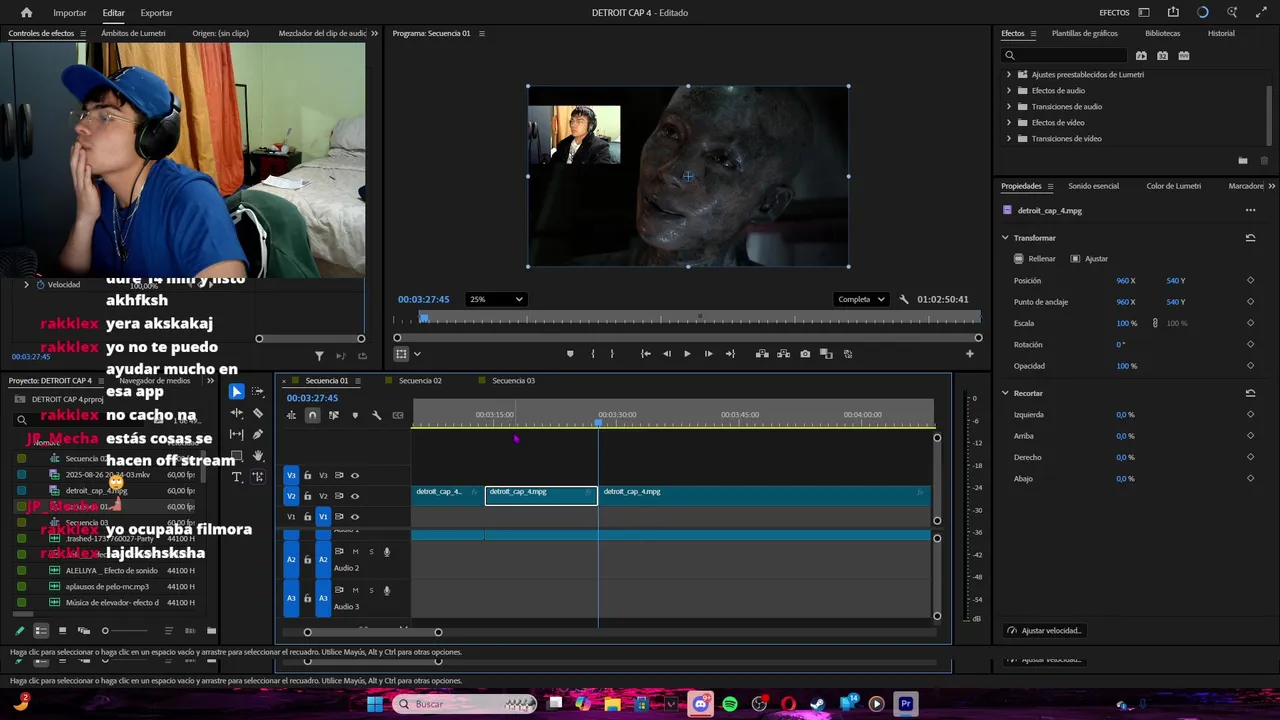Filter accelerated effects icon
Screen dimensions: 1280x720
tap(1141, 56)
